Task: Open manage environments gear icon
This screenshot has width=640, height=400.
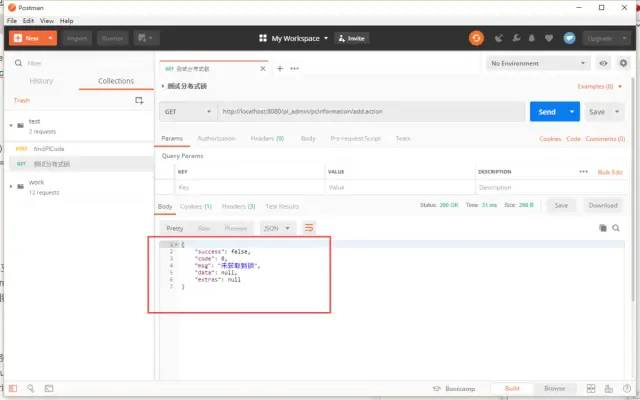Action: click(623, 63)
